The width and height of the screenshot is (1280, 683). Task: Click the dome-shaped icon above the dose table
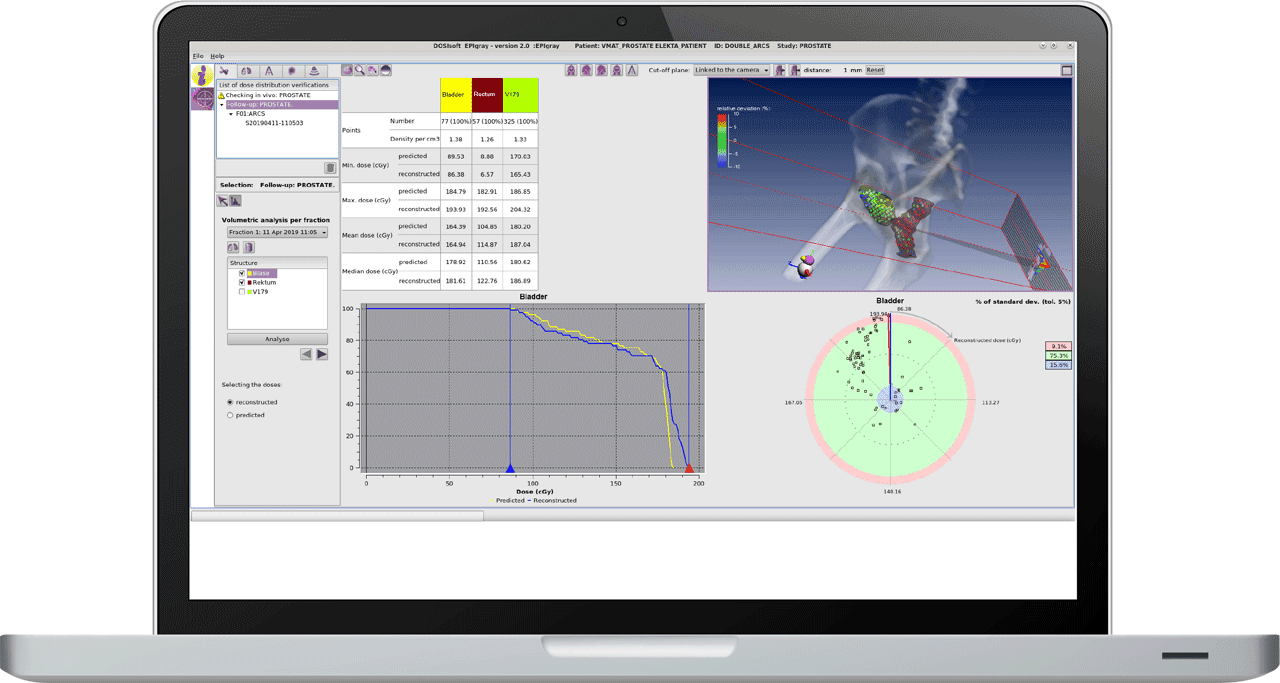pos(386,70)
